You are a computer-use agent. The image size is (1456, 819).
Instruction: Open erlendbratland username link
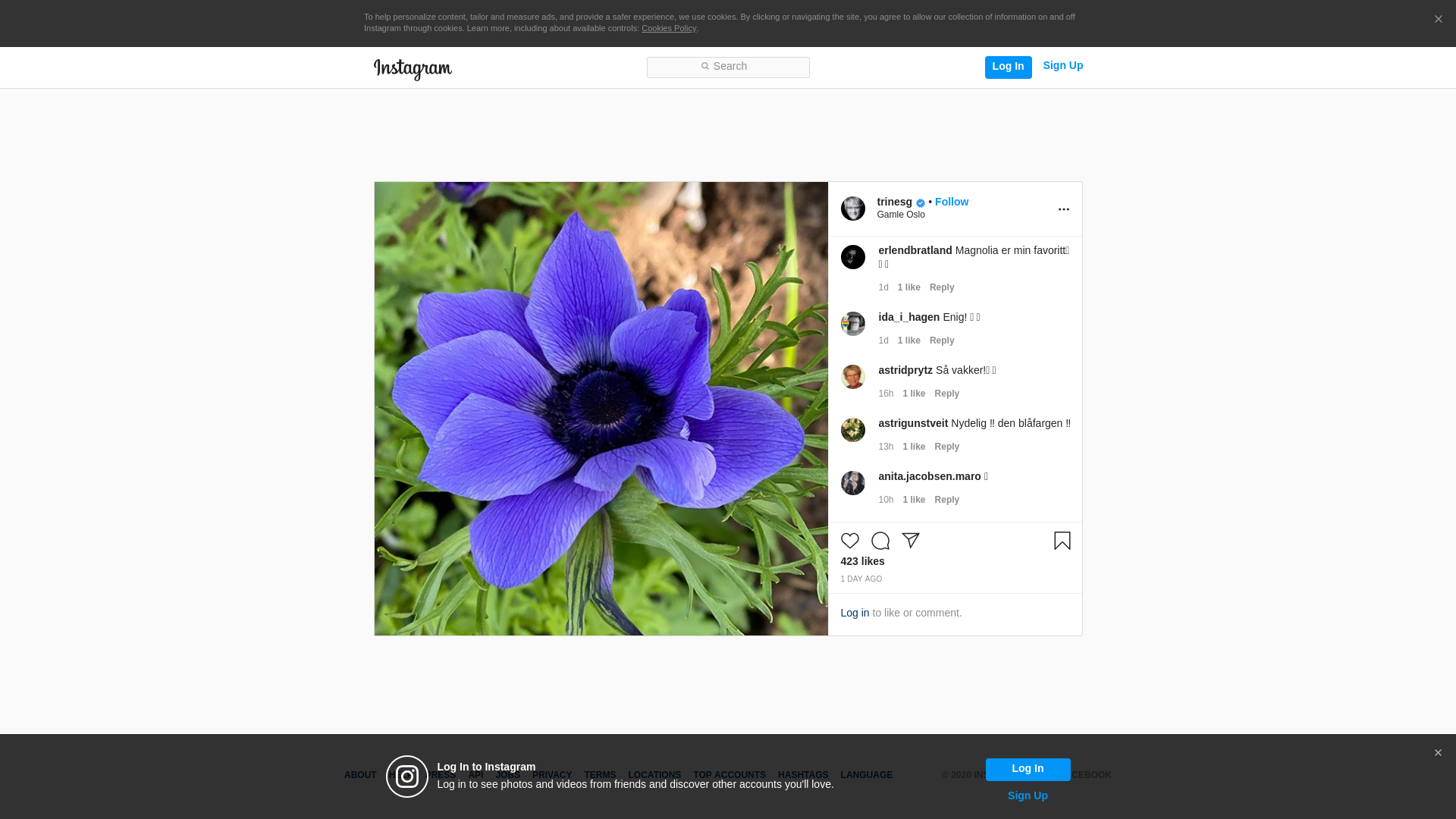[915, 250]
